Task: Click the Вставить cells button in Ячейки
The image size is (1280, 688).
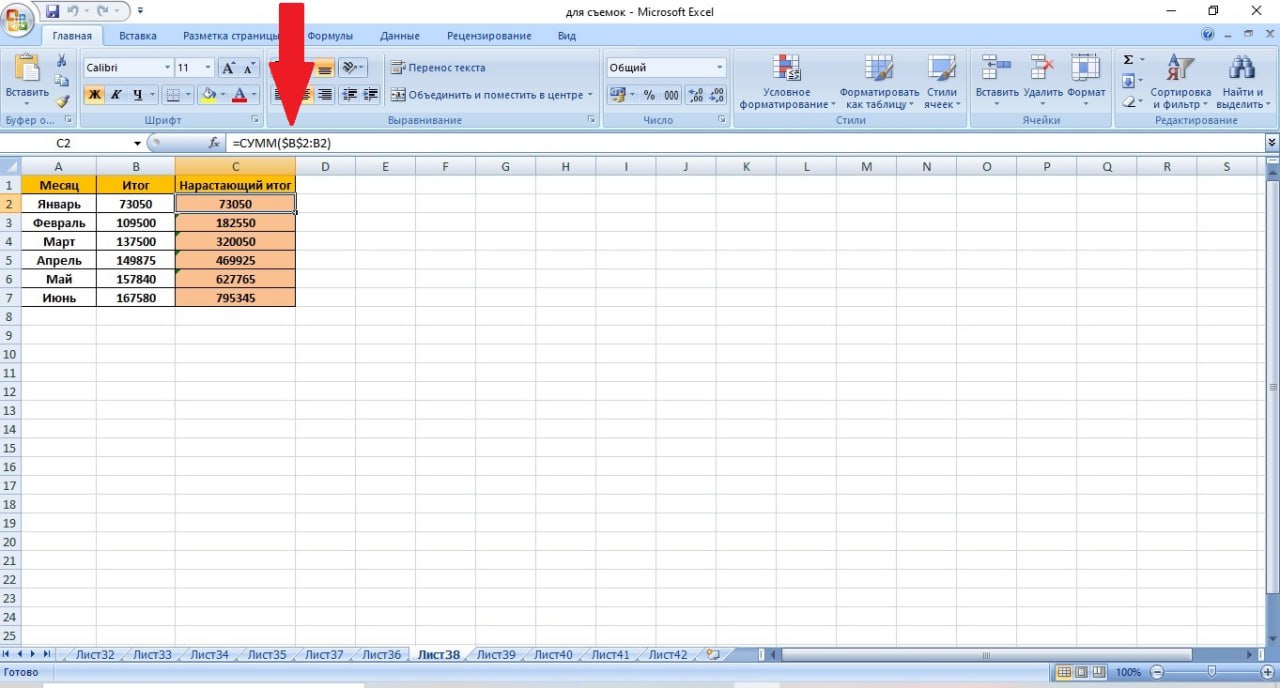Action: click(x=997, y=81)
